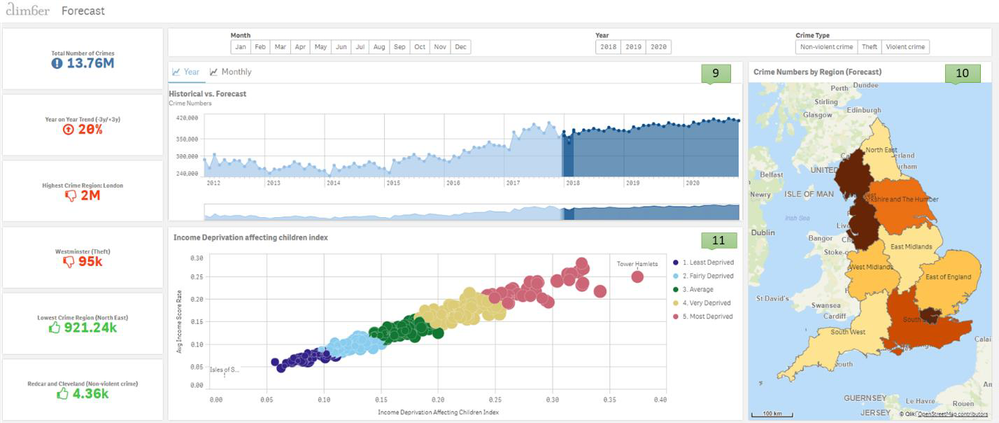999x423 pixels.
Task: Switch to the Monthly chart tab
Action: [231, 72]
